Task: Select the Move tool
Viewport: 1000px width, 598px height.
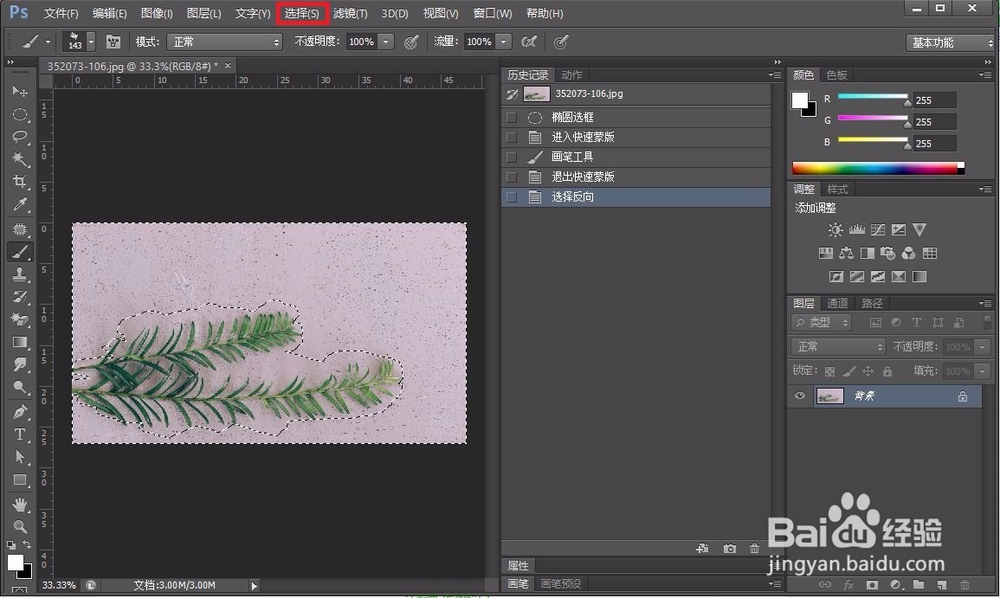Action: (x=20, y=91)
